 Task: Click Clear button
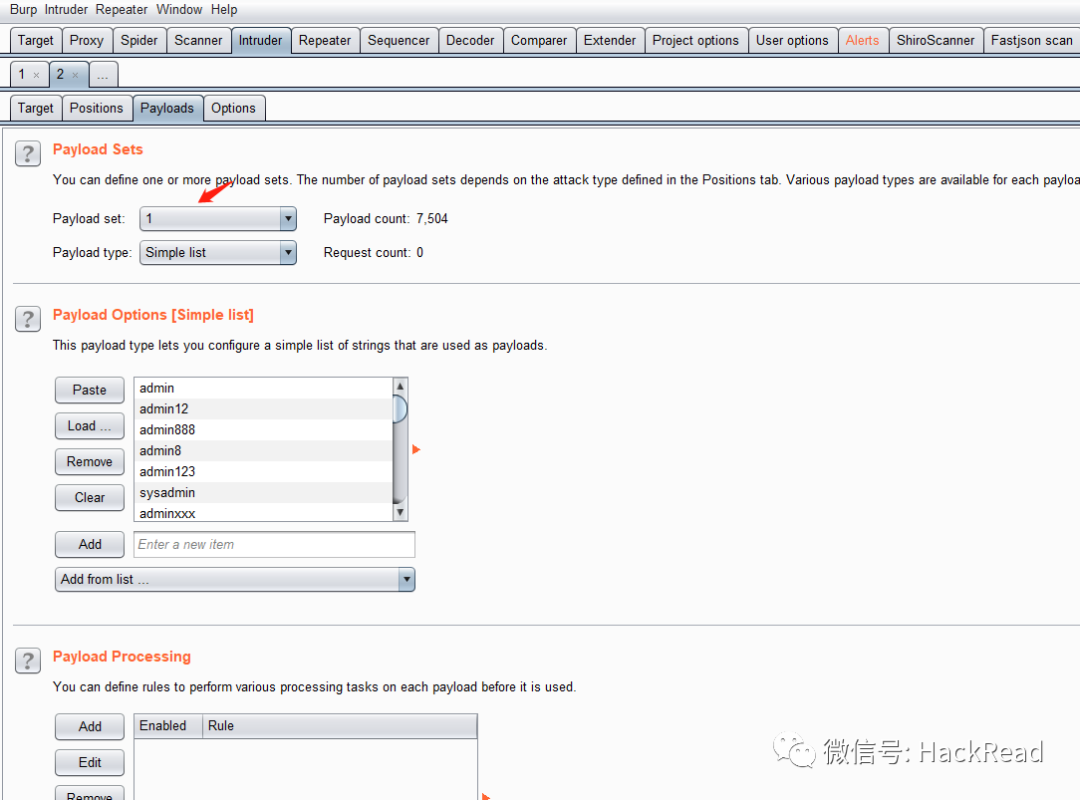click(x=90, y=498)
